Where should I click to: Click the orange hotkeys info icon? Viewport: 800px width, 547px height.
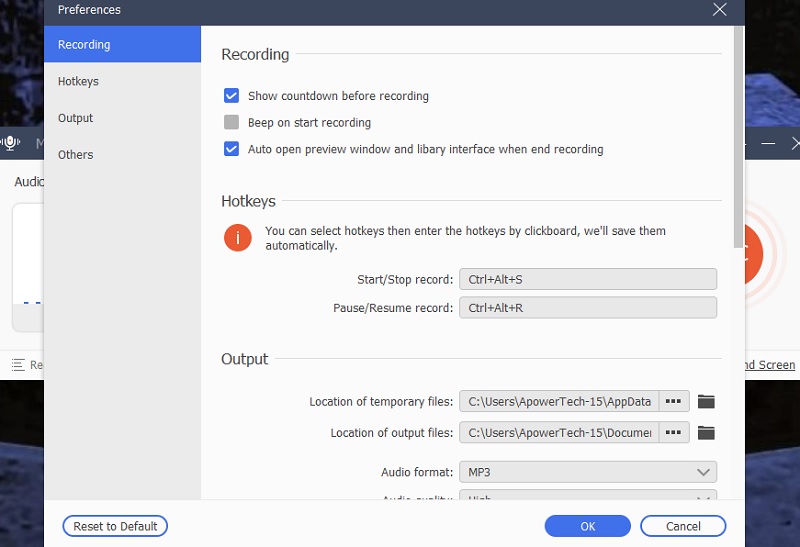238,238
